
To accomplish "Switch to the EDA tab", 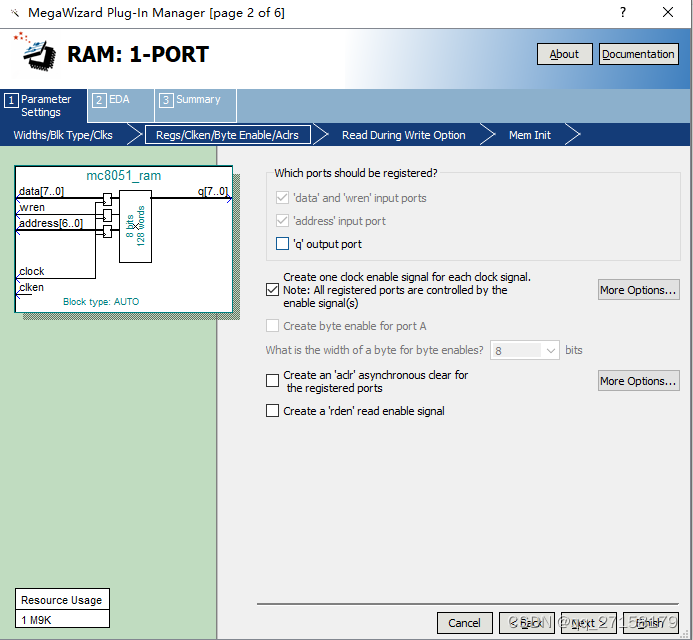I will pos(120,106).
